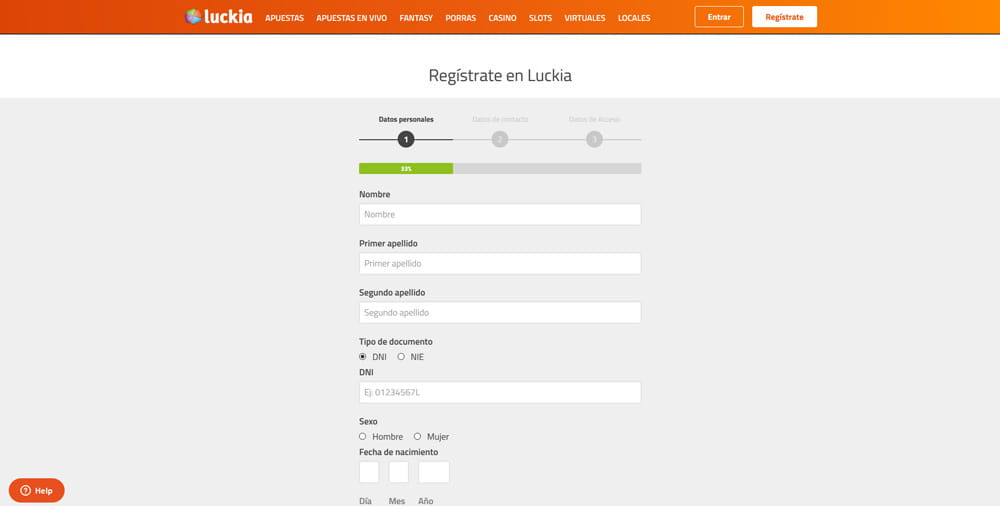Focus the DNI number input field
1000x506 pixels.
pos(500,392)
